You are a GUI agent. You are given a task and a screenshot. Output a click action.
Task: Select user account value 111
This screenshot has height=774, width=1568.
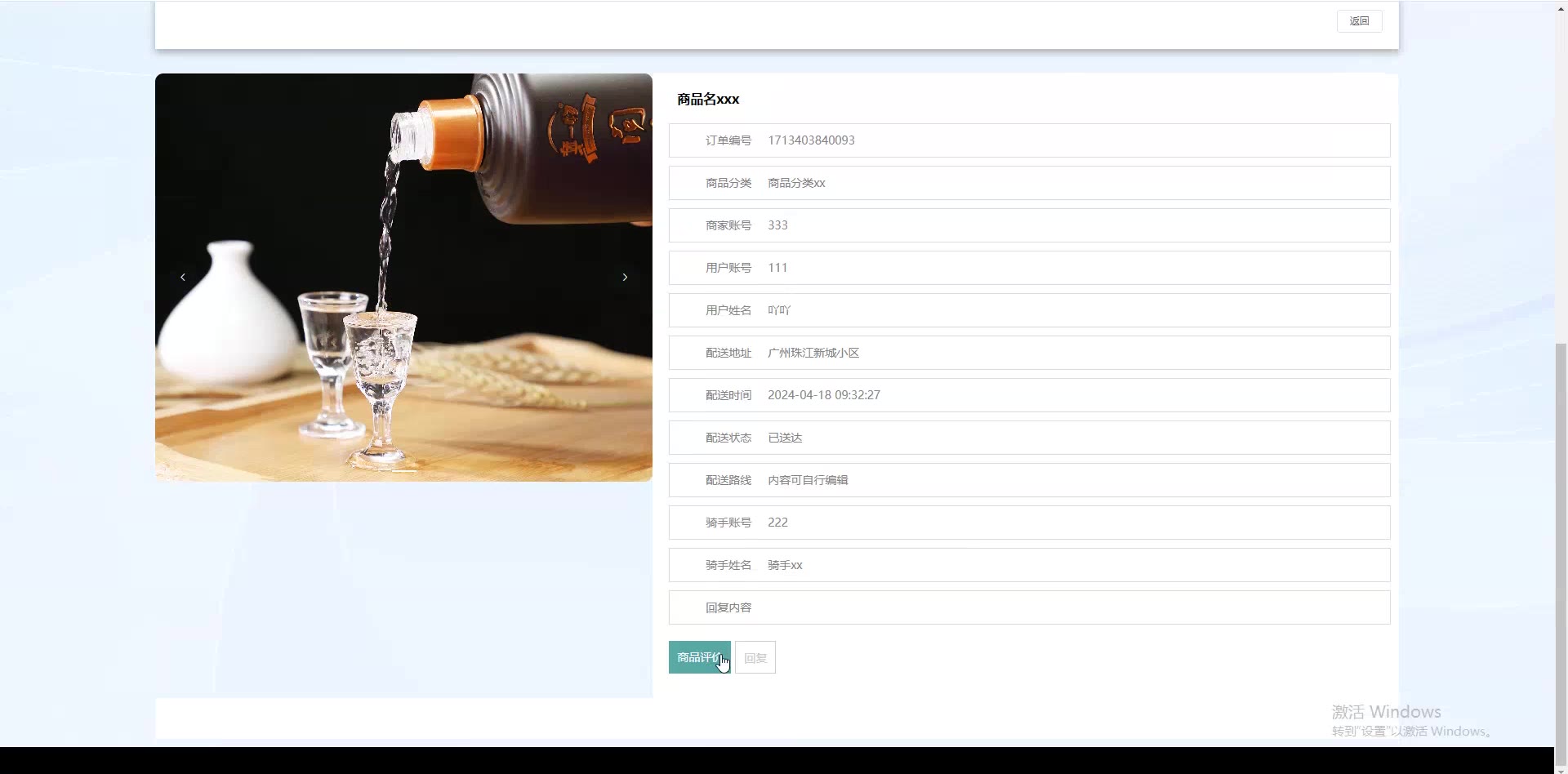click(x=777, y=268)
